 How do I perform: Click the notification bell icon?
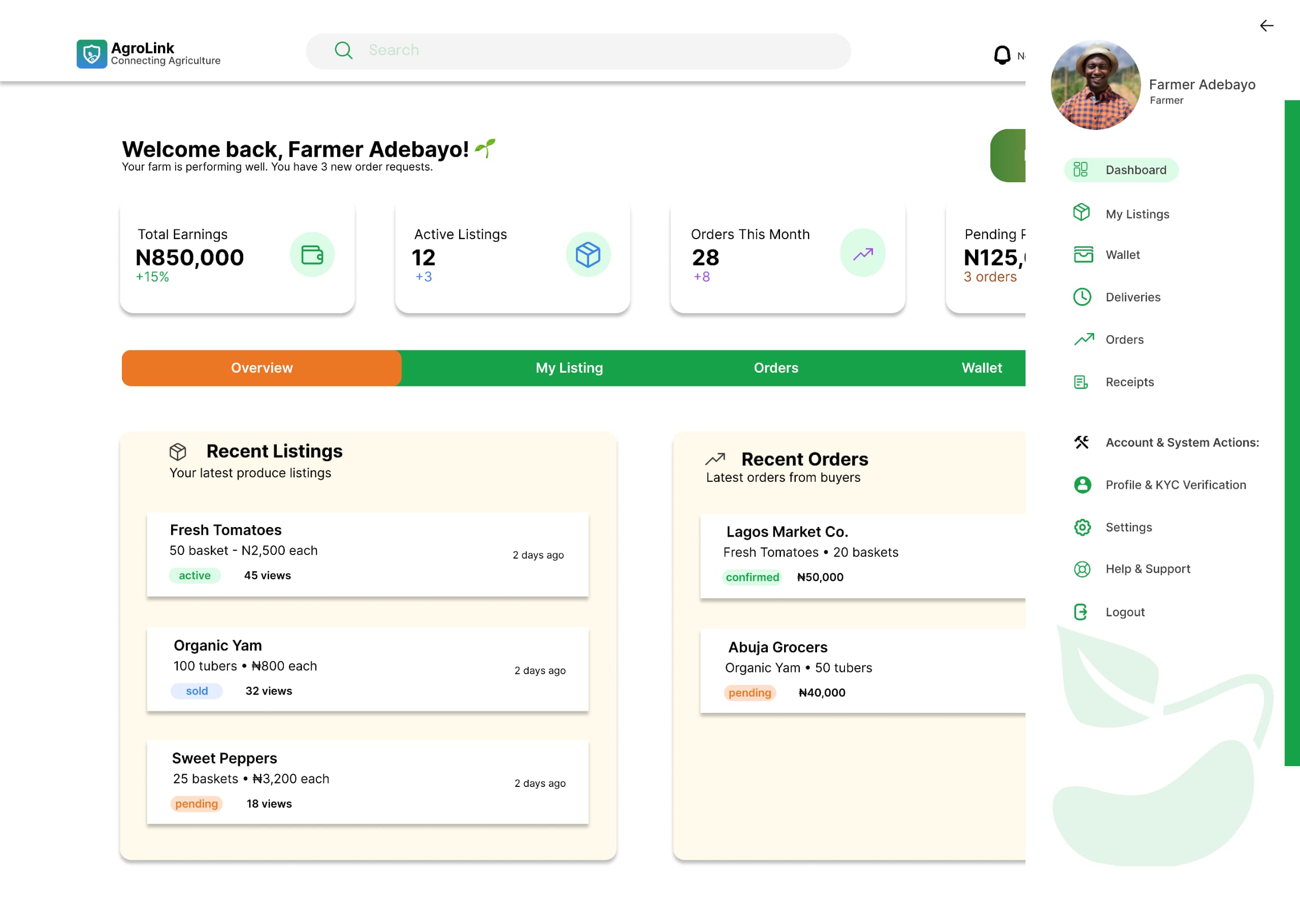click(1001, 55)
